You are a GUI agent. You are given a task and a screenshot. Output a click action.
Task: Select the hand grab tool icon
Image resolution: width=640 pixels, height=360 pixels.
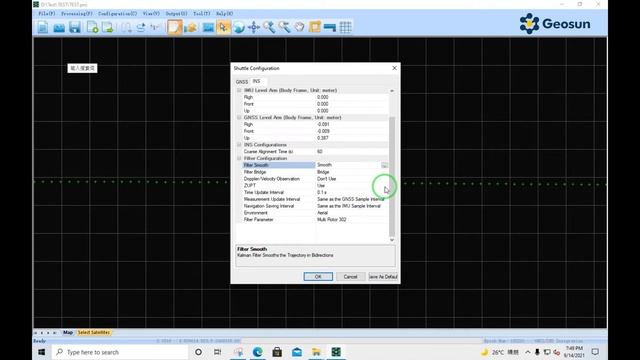coord(300,27)
